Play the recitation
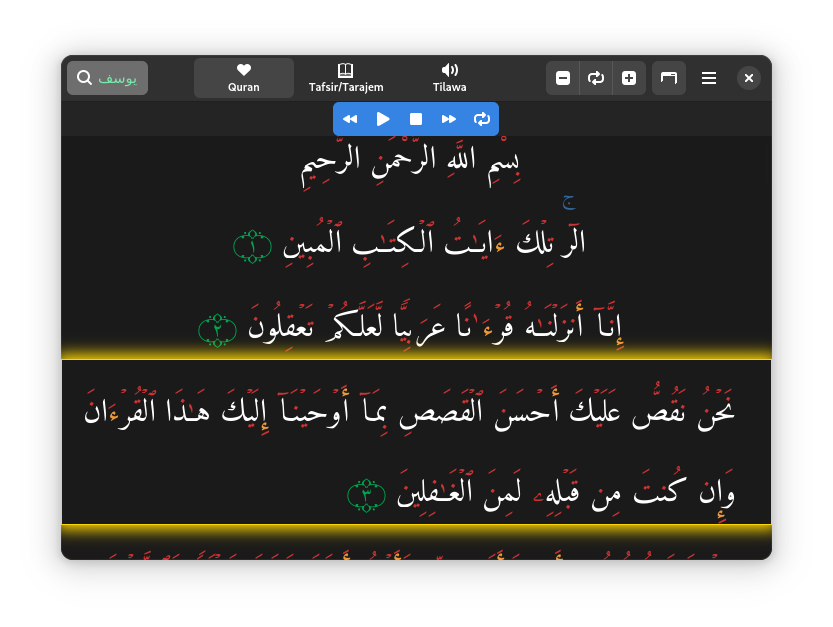The image size is (833, 627). tap(383, 119)
